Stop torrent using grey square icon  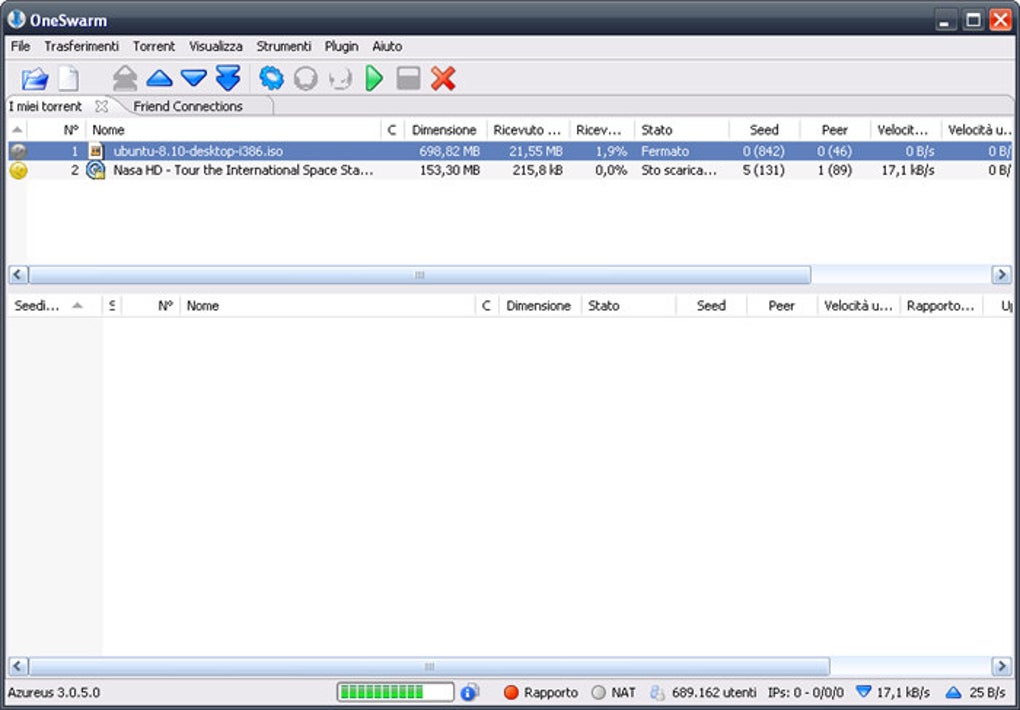point(409,79)
